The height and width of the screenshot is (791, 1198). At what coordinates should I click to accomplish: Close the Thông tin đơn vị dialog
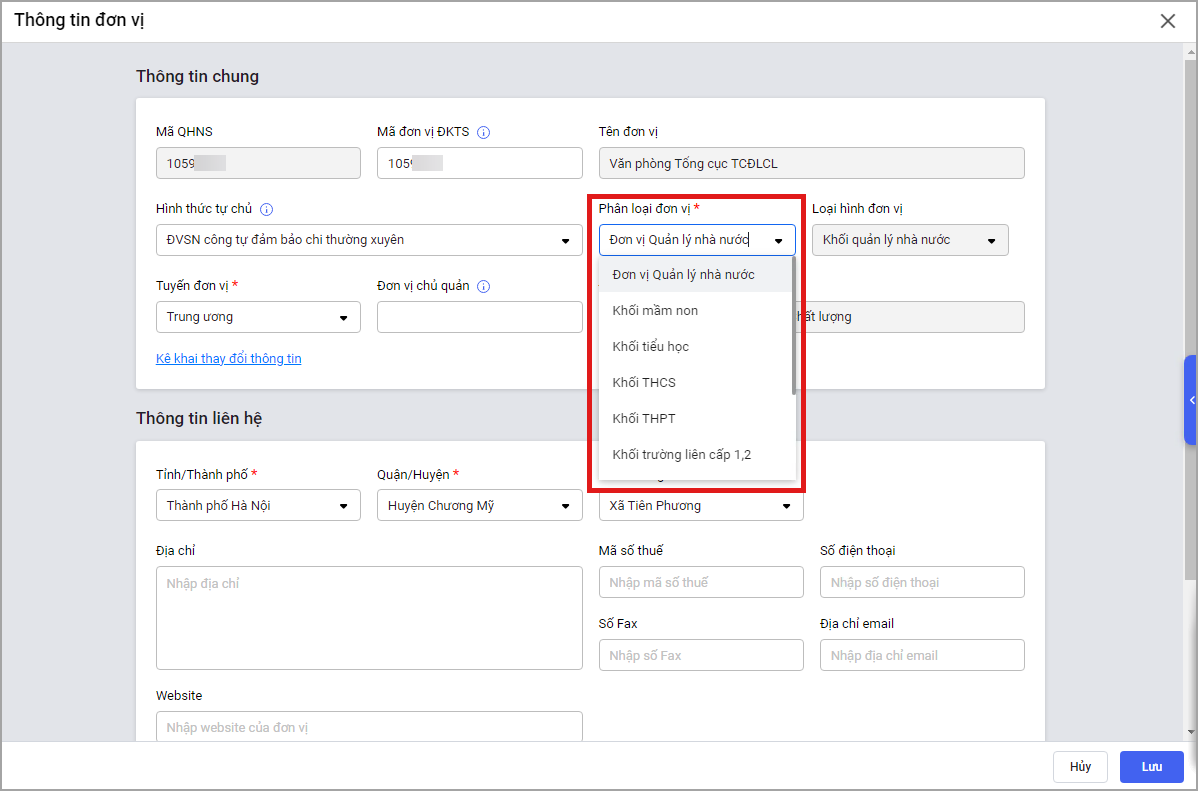point(1167,21)
